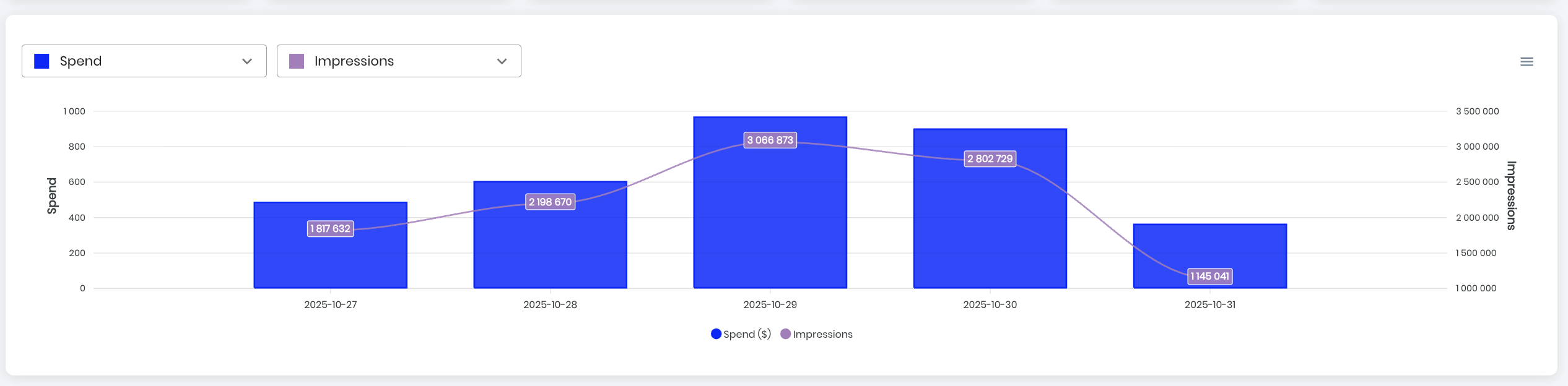The height and width of the screenshot is (386, 1568).
Task: Click the 2025-10-31 spend bar
Action: 1209,247
